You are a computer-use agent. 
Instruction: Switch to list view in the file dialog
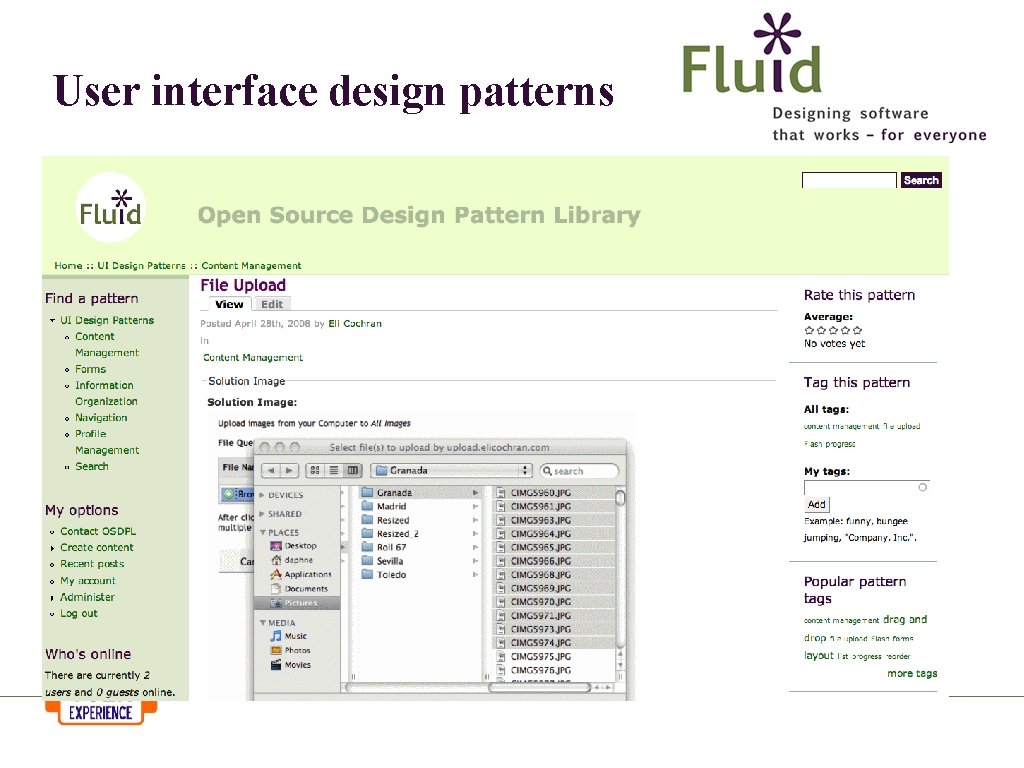point(333,471)
